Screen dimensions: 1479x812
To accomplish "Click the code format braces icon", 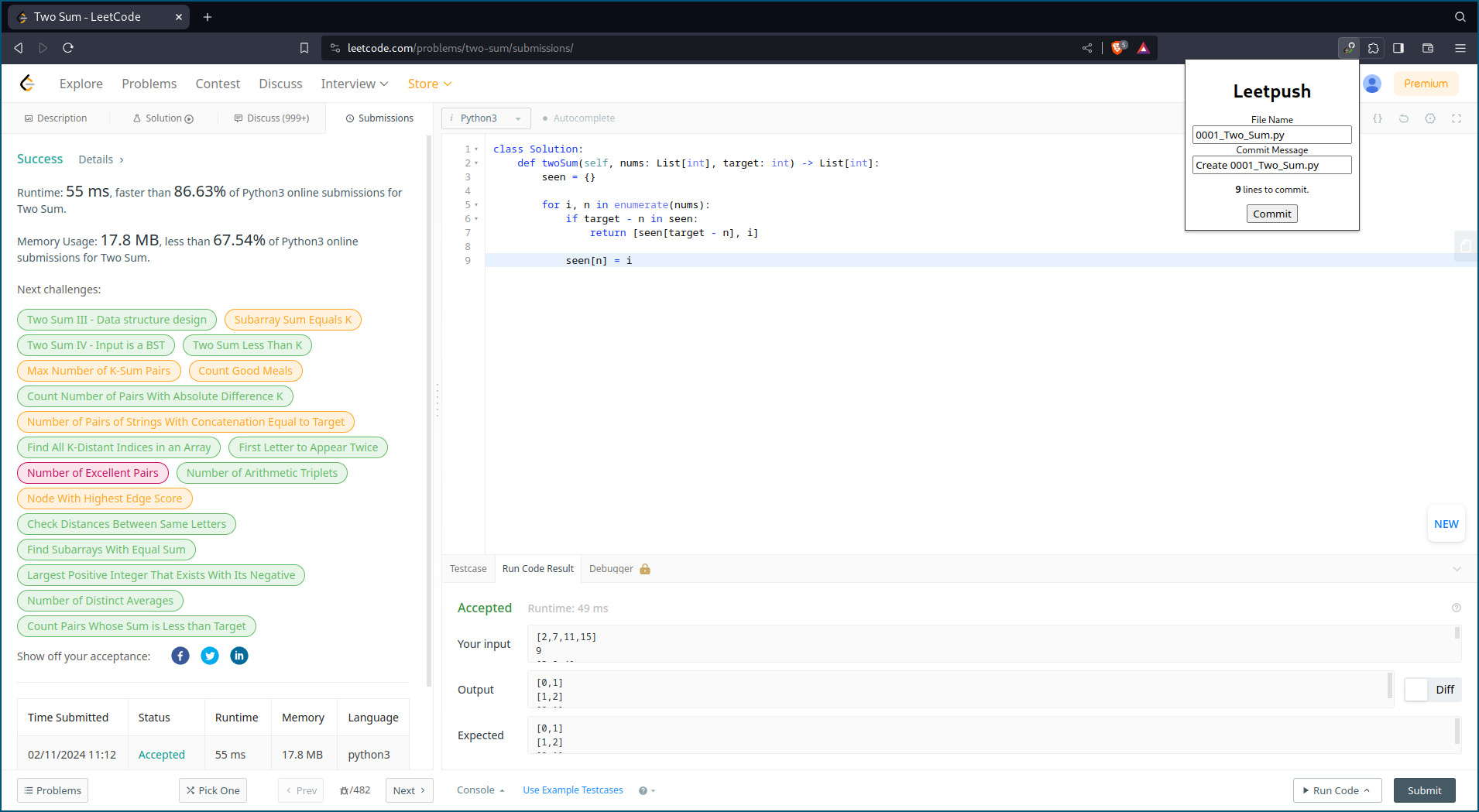I will (x=1378, y=118).
